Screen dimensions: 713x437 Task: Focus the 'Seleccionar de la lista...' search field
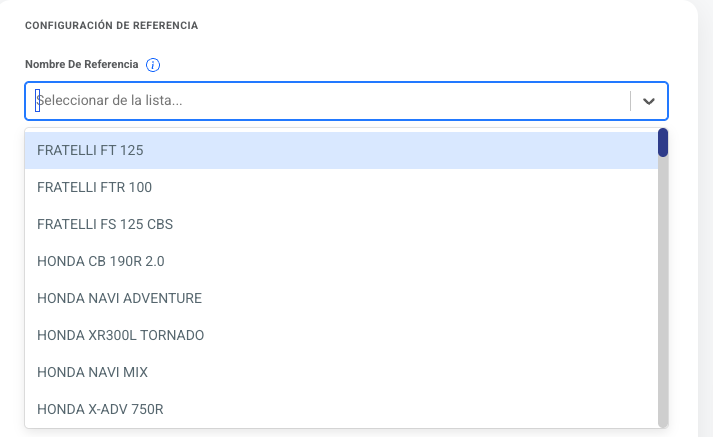pyautogui.click(x=330, y=101)
